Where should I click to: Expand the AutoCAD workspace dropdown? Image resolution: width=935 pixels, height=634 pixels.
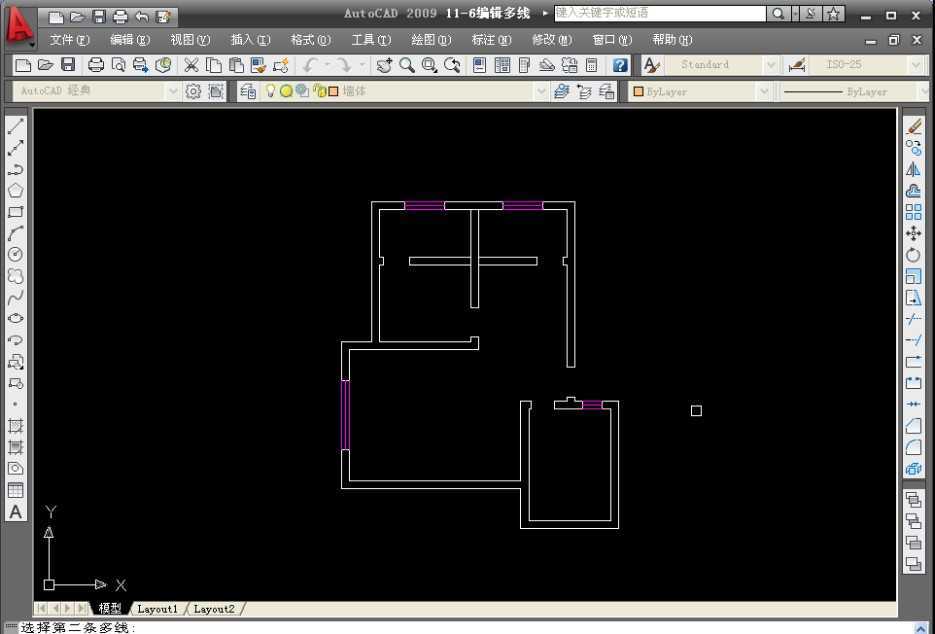point(172,91)
